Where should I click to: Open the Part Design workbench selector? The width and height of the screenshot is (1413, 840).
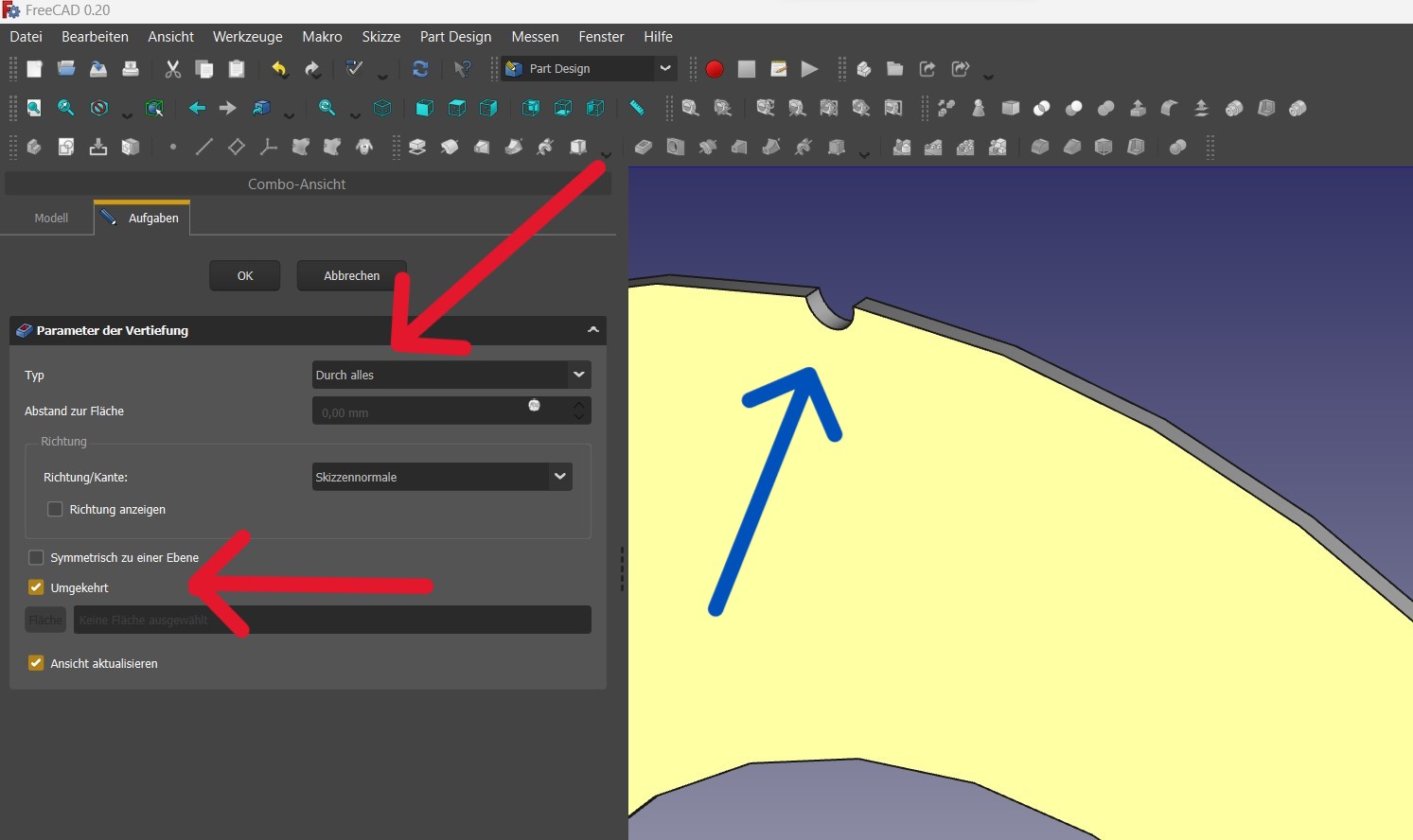(588, 69)
